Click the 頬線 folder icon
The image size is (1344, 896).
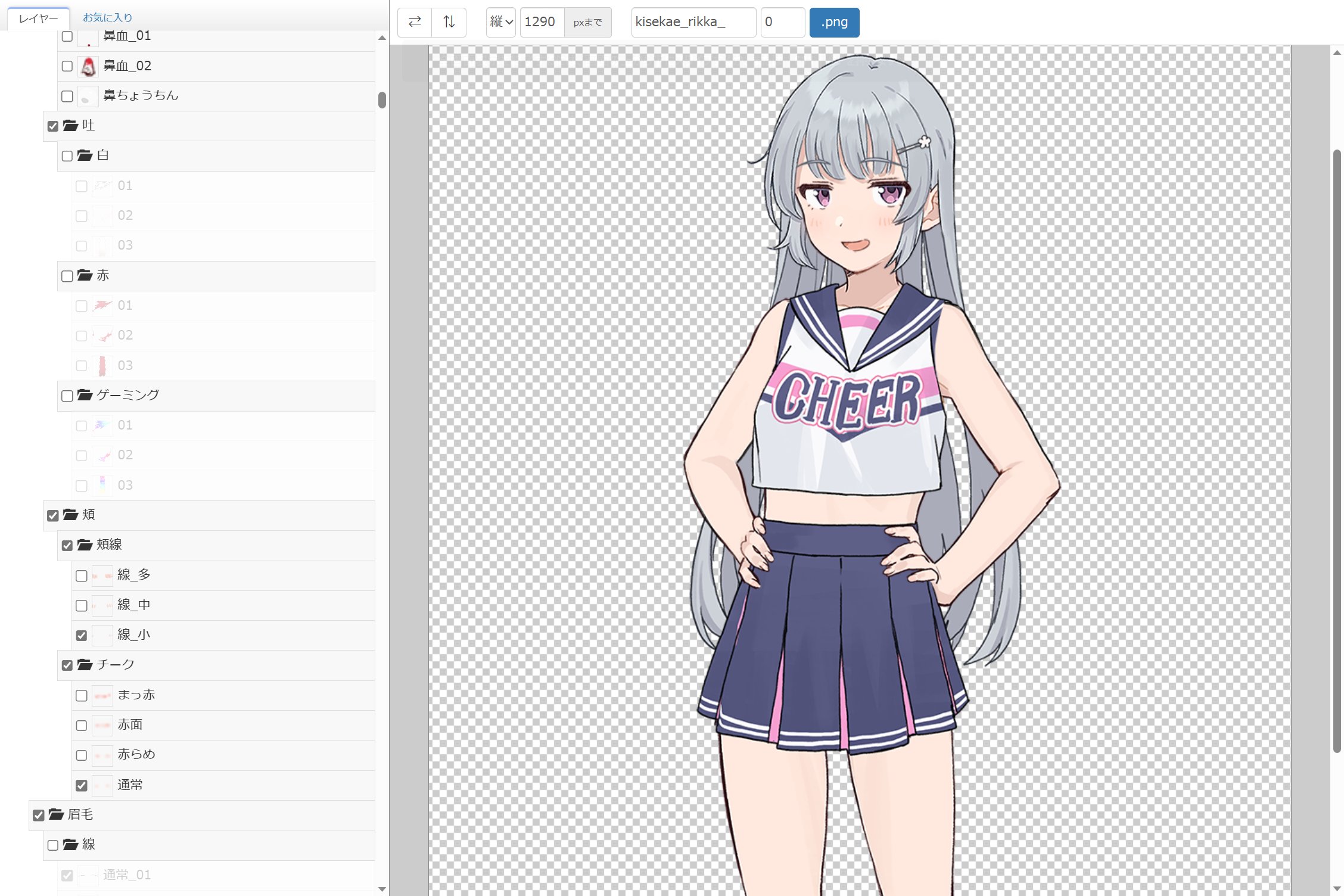[85, 545]
